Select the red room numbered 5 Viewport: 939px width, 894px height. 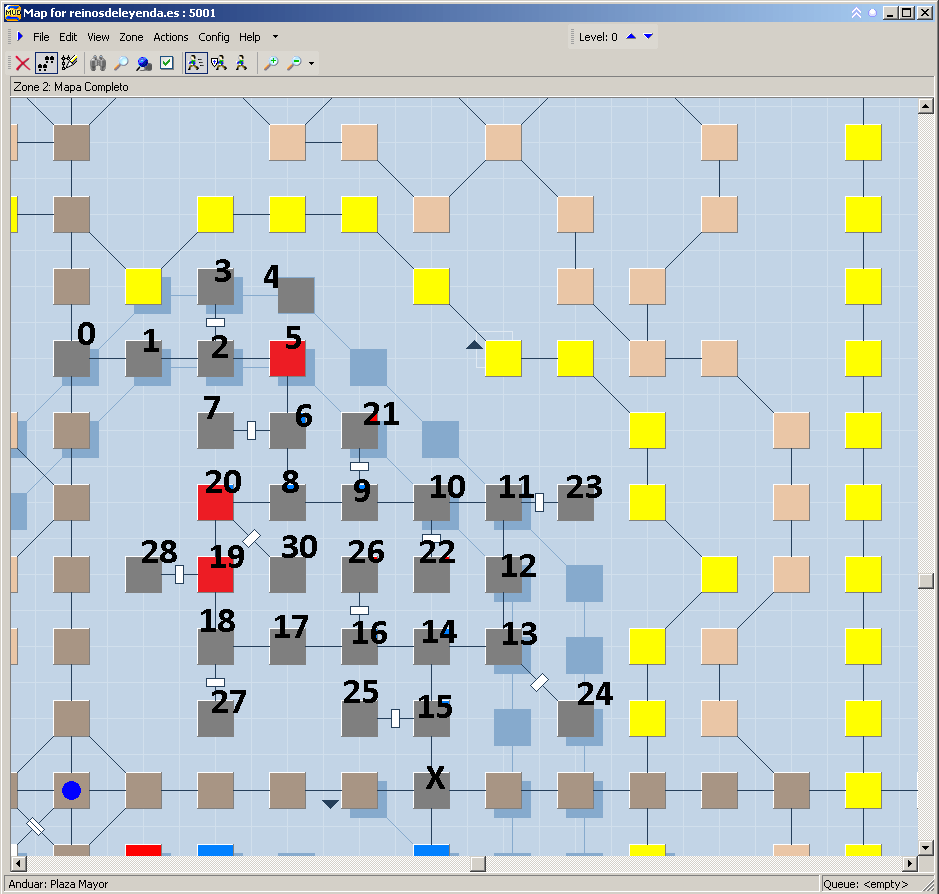click(x=288, y=358)
